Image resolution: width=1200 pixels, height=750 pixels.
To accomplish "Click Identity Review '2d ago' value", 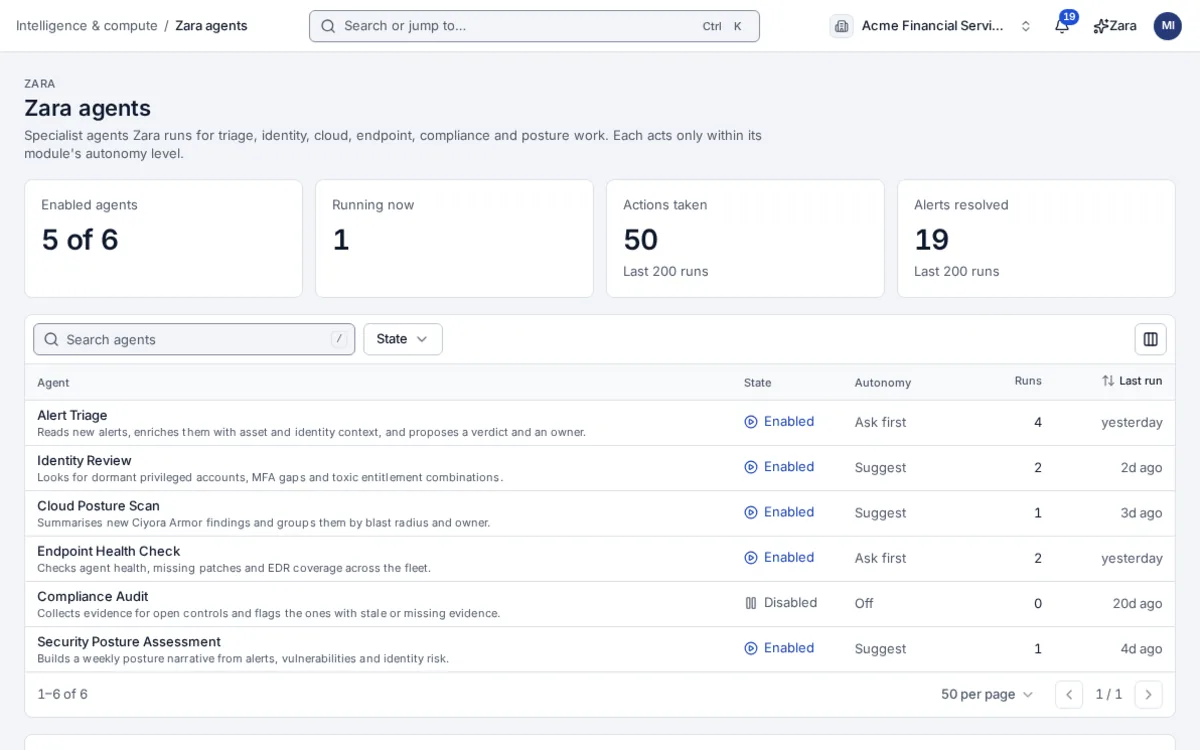I will [x=1141, y=467].
